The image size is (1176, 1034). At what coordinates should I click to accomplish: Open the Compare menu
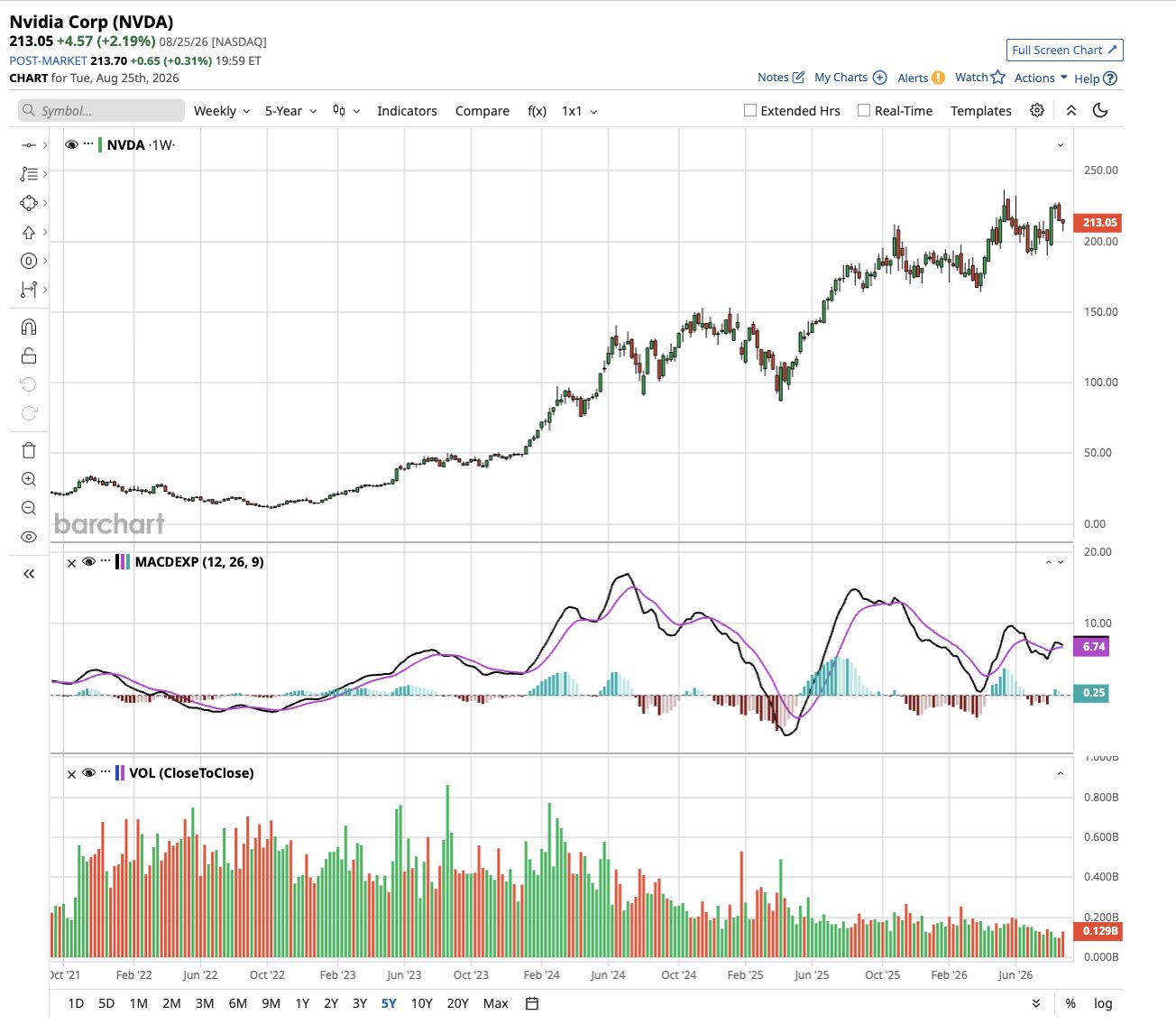coord(482,111)
